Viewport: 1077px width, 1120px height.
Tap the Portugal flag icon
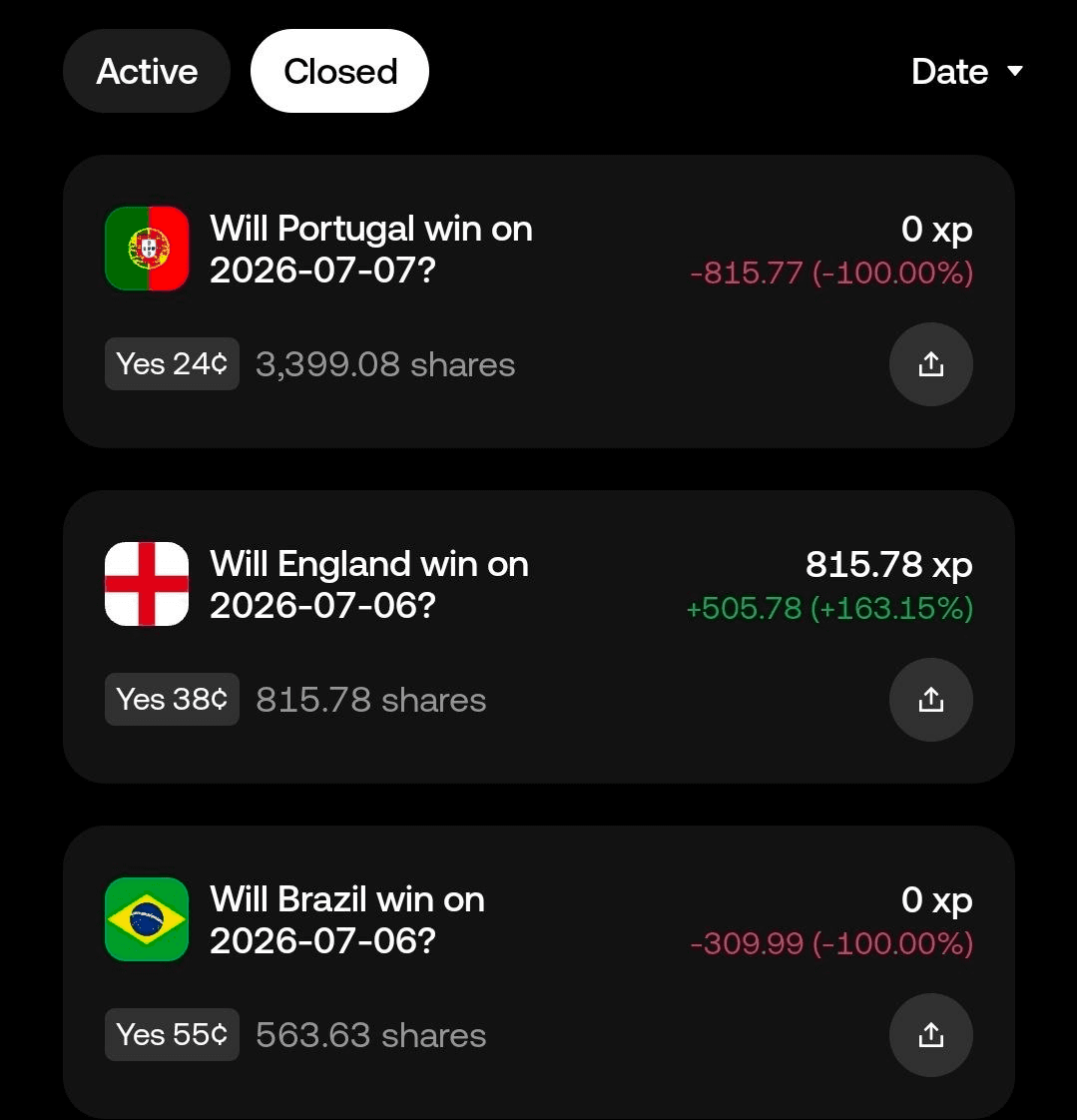pos(147,249)
